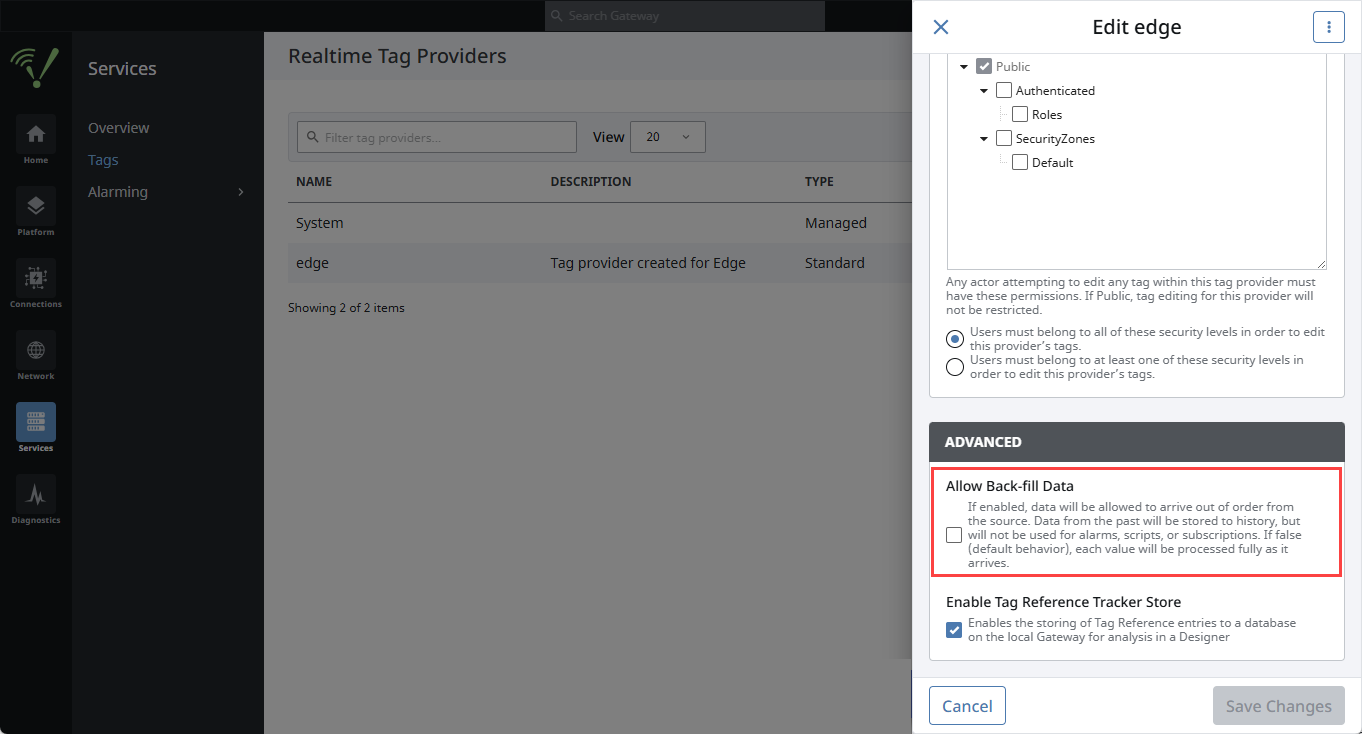Select 'at least one' security levels radio
The height and width of the screenshot is (734, 1362).
[x=955, y=367]
